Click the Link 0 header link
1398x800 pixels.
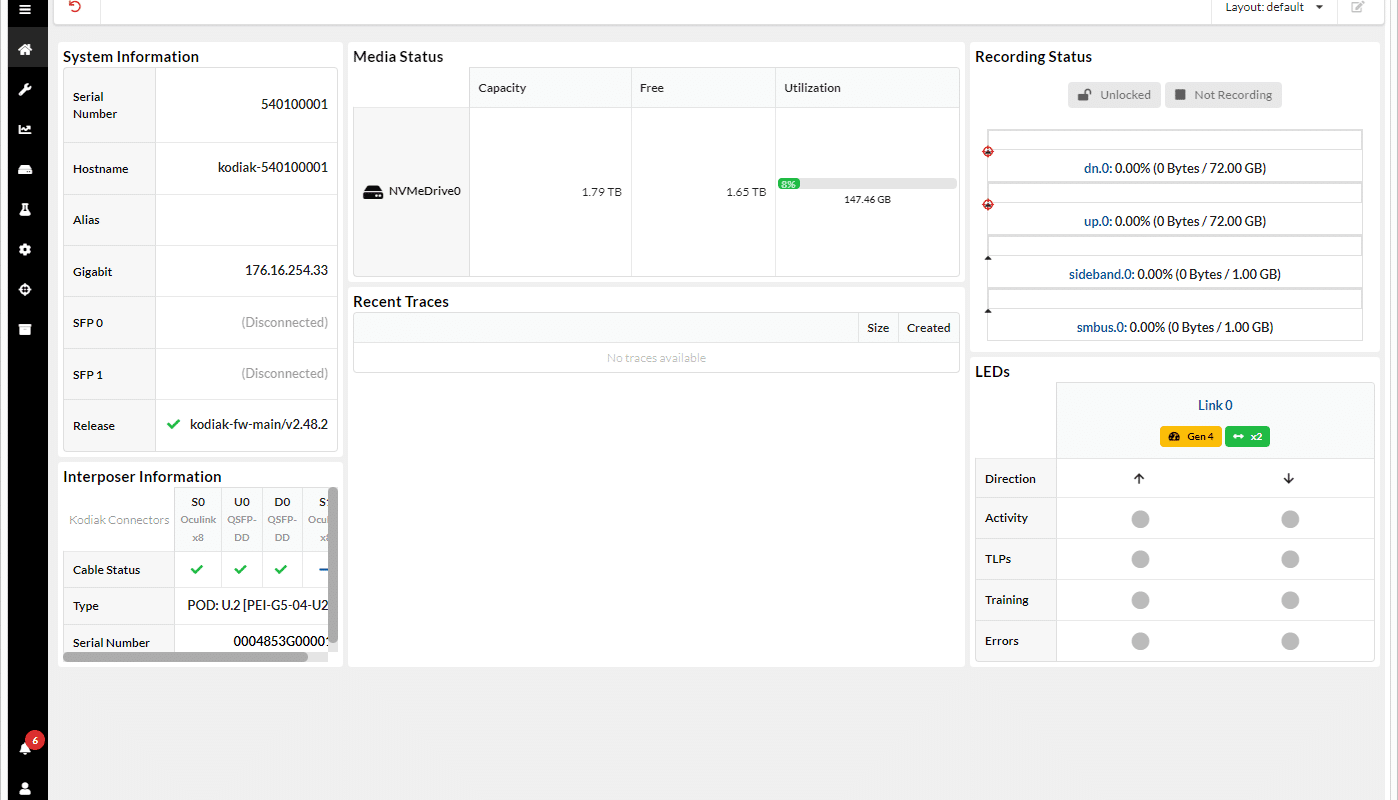point(1215,405)
